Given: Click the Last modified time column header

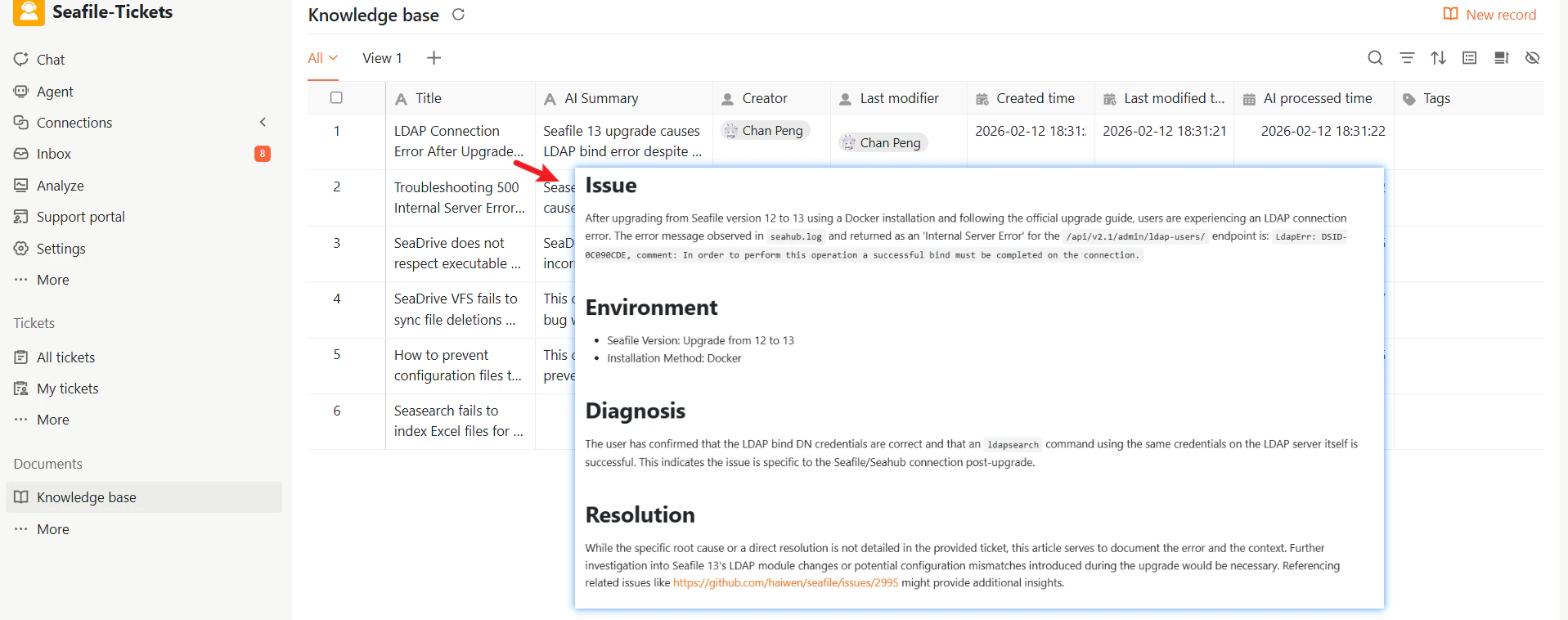Looking at the screenshot, I should (1164, 98).
